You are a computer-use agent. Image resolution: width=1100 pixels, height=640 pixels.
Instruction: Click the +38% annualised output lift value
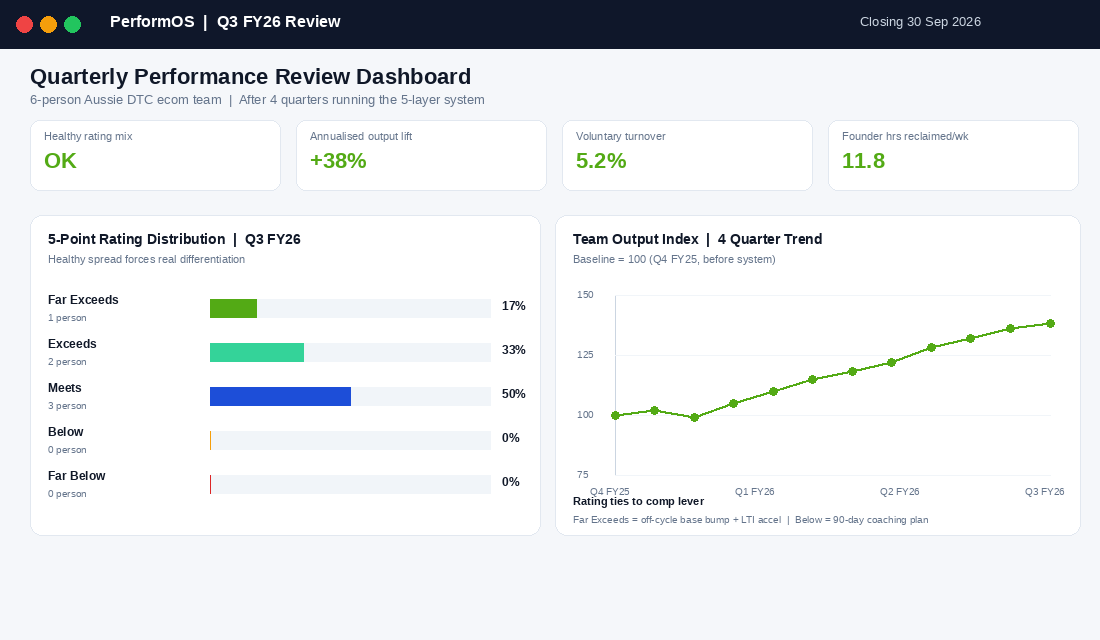338,161
